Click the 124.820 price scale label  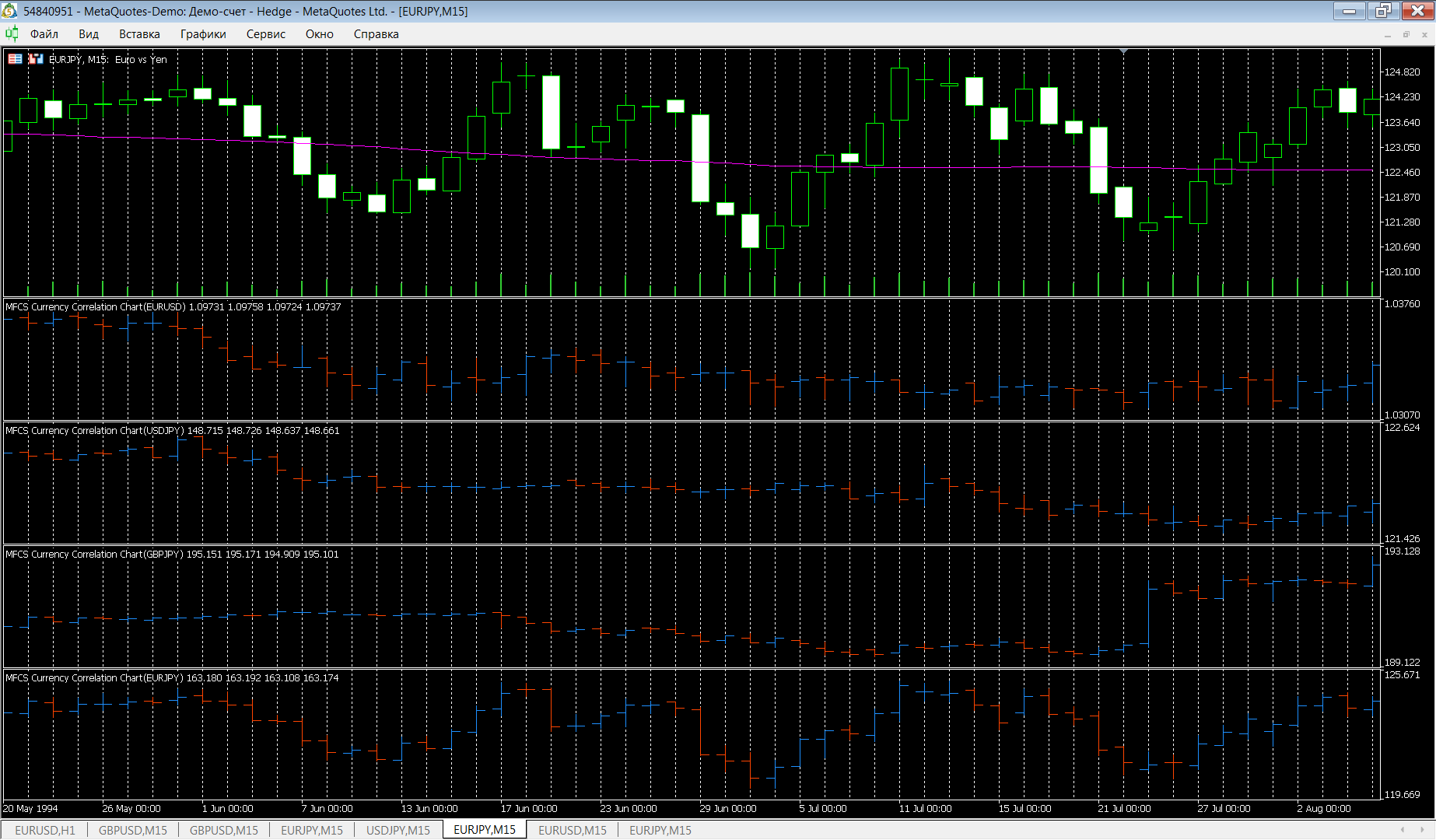coord(1402,72)
